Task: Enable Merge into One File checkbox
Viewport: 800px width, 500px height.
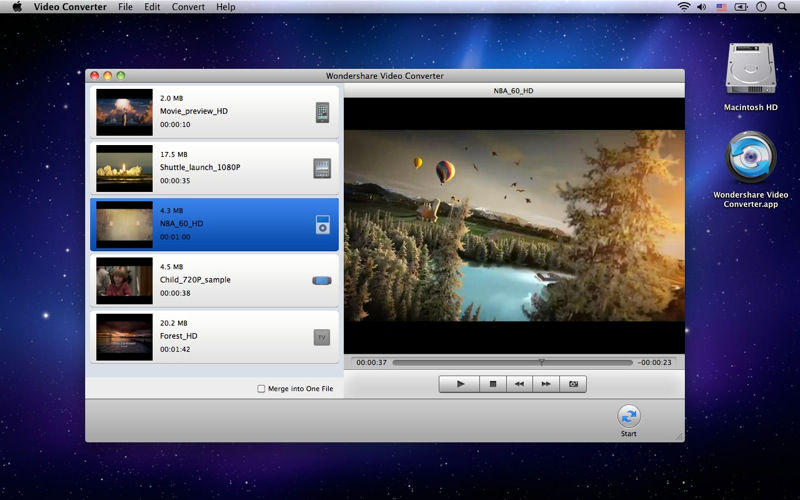Action: [261, 389]
